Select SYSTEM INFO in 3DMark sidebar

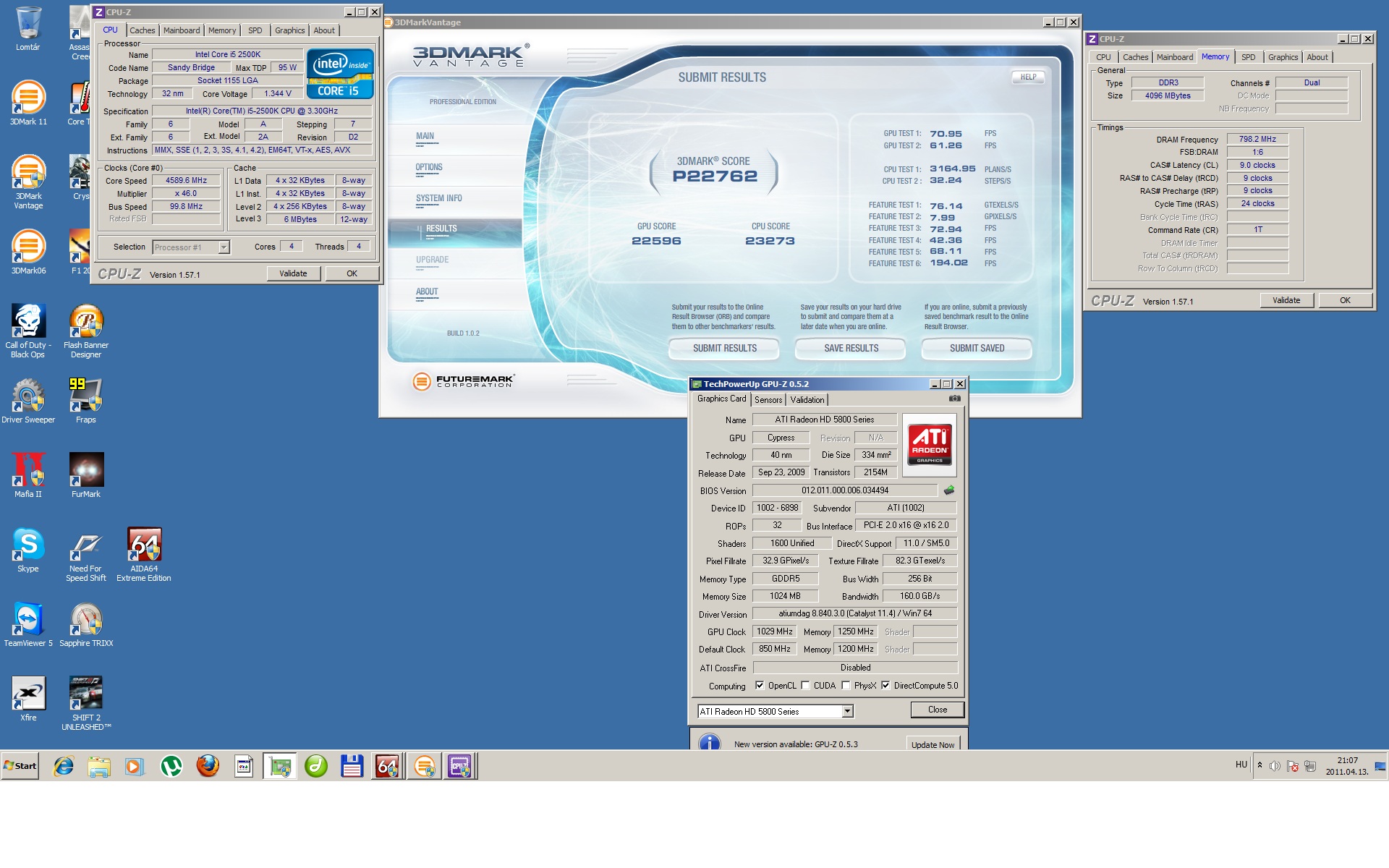(438, 199)
